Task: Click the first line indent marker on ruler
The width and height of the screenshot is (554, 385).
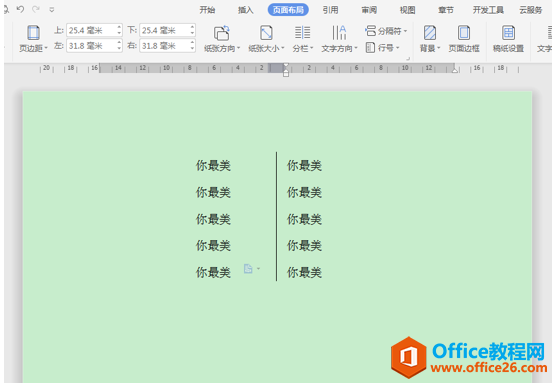Action: (x=286, y=66)
